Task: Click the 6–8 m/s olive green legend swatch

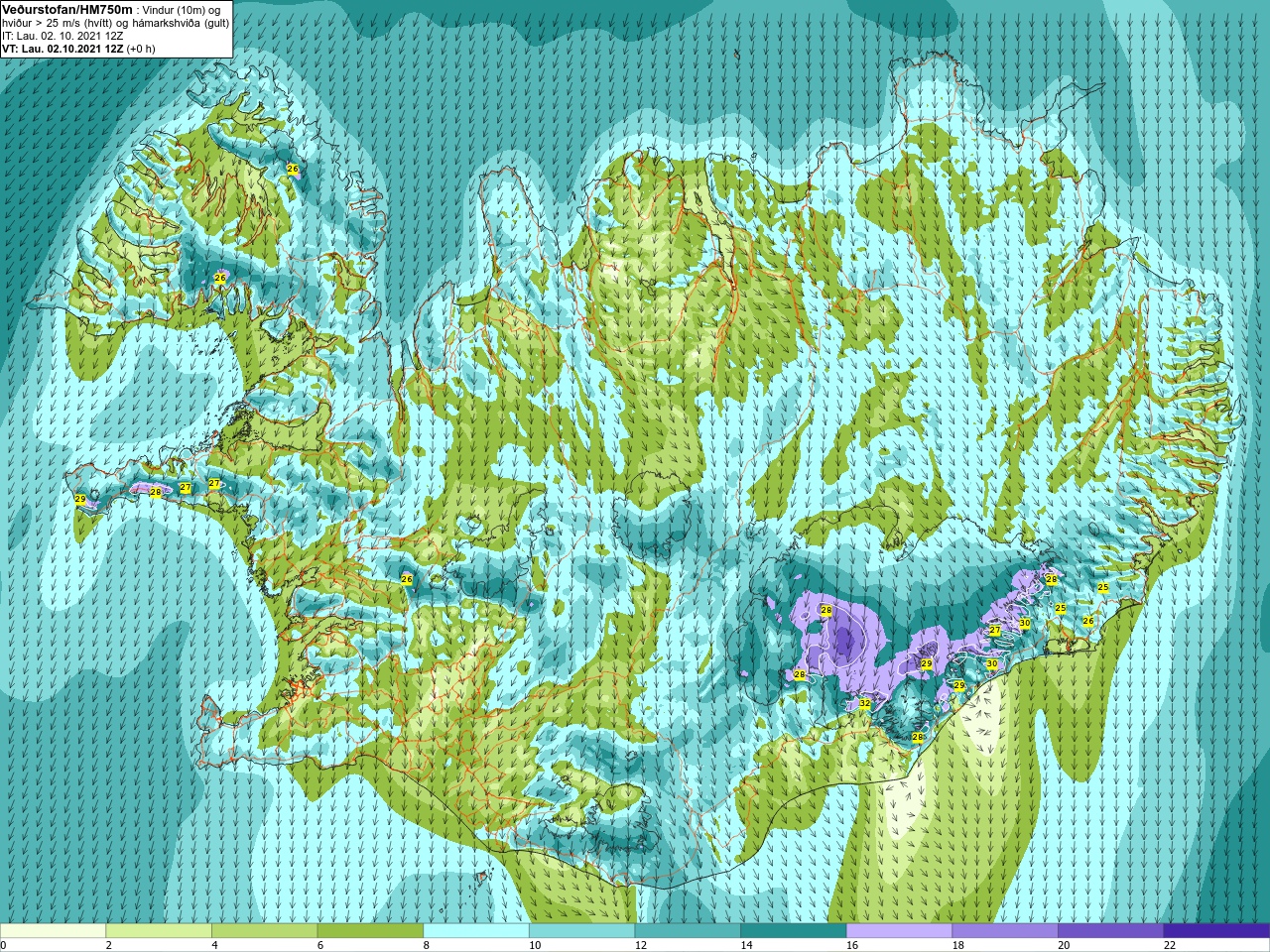Action: coord(370,930)
